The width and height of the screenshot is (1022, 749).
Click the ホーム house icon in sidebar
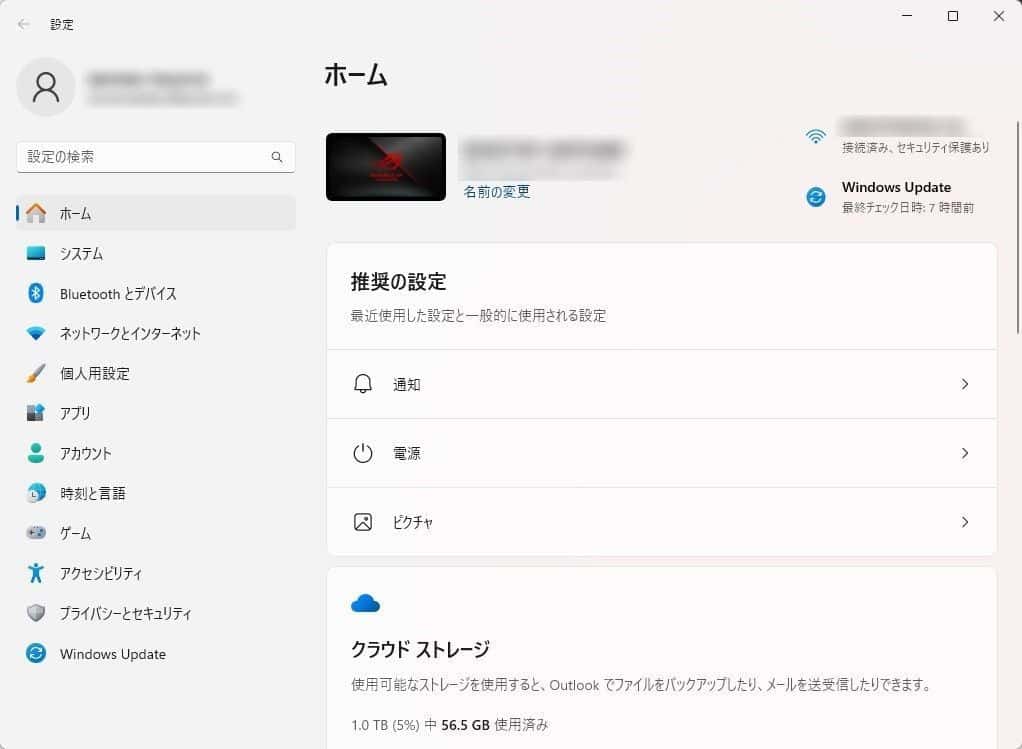click(36, 213)
